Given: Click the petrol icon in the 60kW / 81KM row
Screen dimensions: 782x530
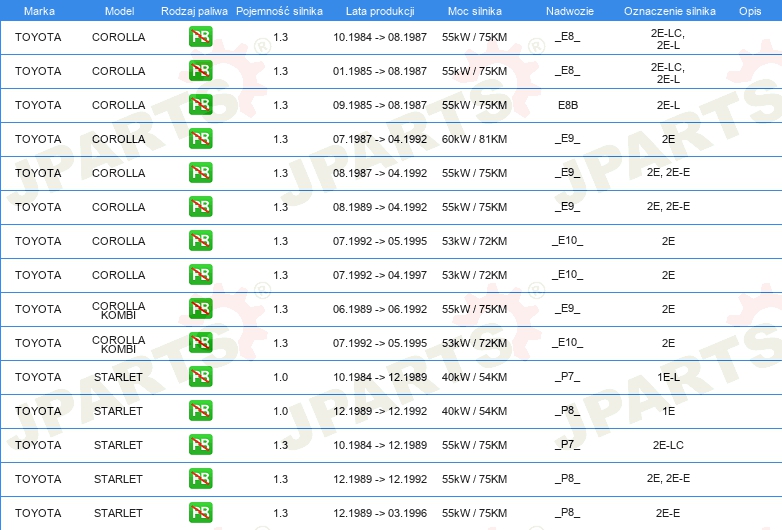Looking at the screenshot, I should click(200, 139).
